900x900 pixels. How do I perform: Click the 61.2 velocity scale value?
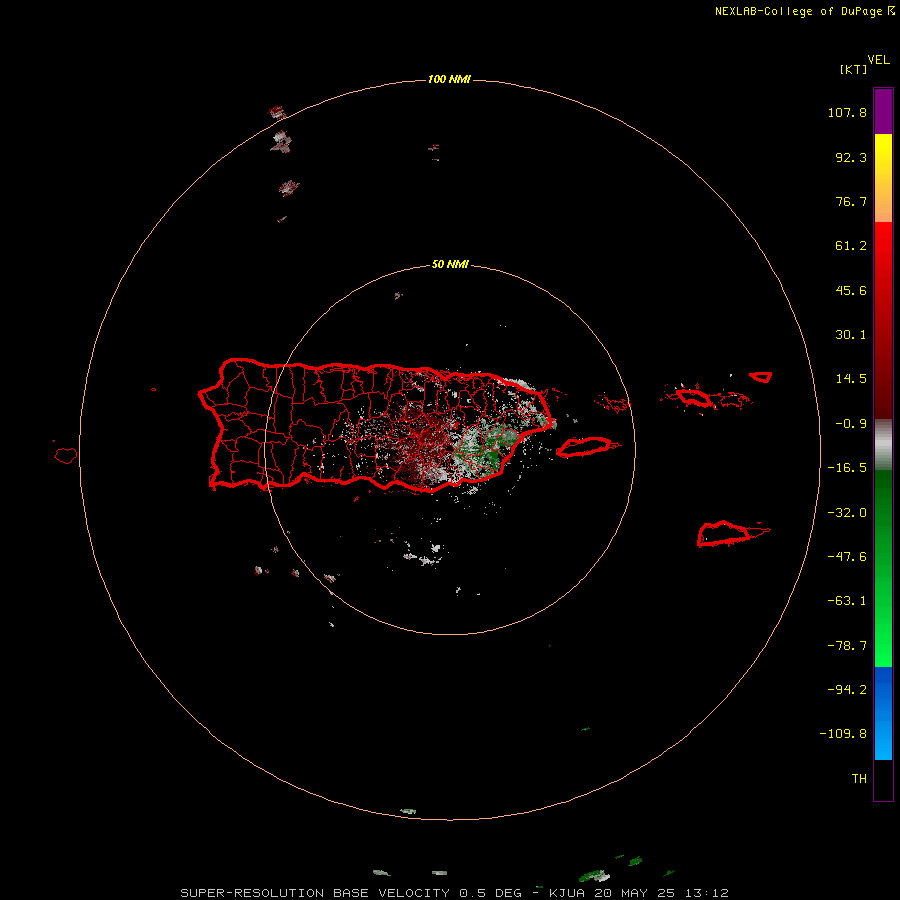tap(851, 246)
